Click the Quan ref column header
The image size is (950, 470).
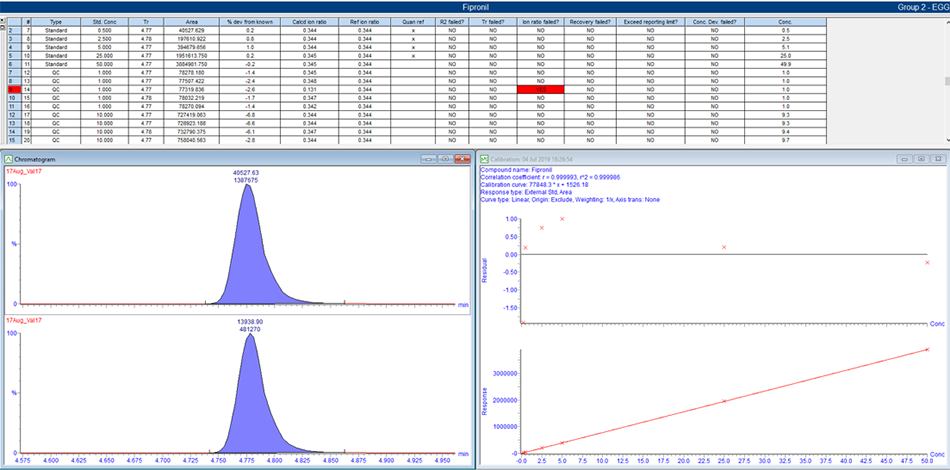pos(411,20)
